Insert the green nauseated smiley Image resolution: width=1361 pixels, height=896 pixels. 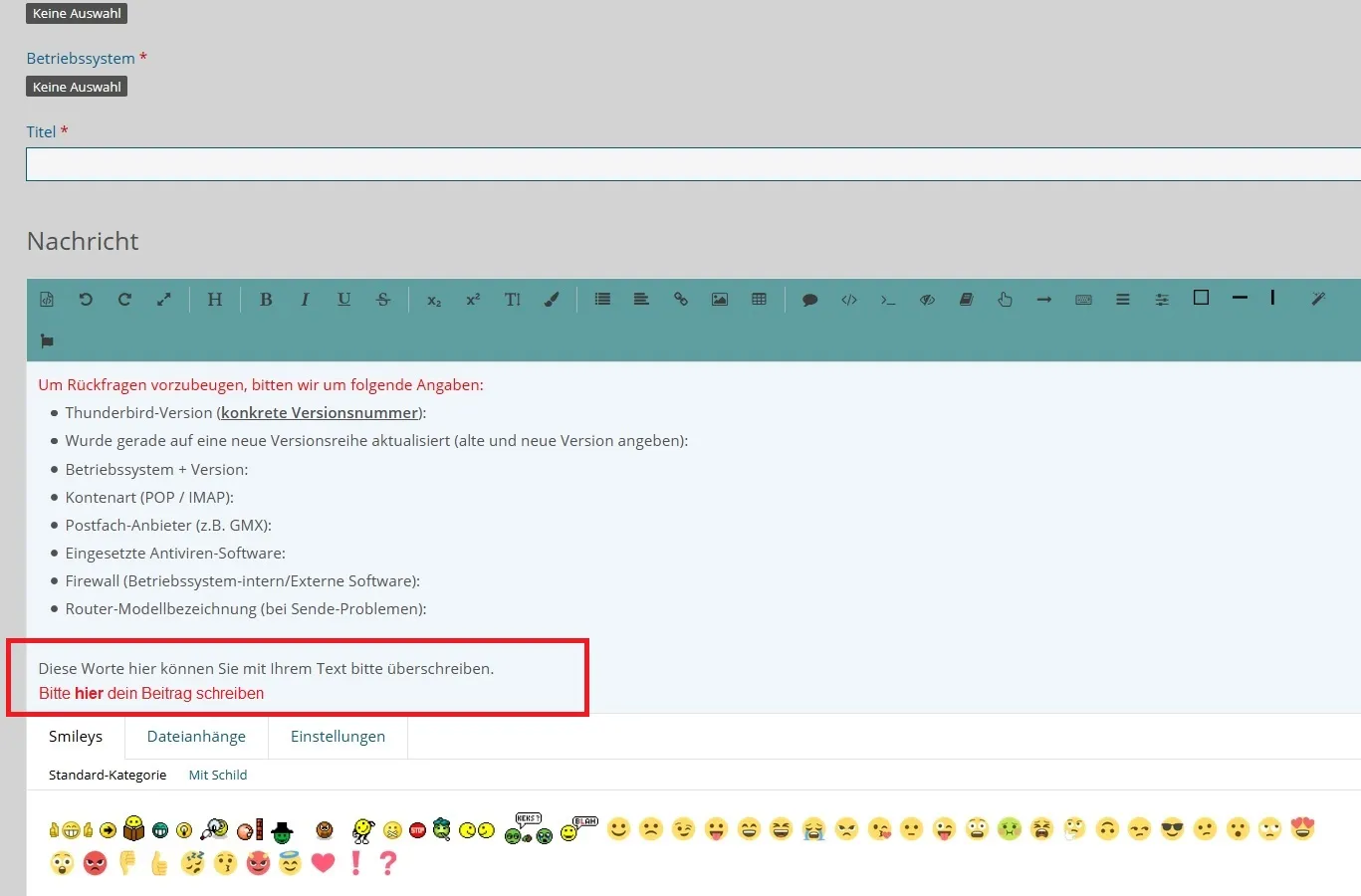pos(1009,828)
